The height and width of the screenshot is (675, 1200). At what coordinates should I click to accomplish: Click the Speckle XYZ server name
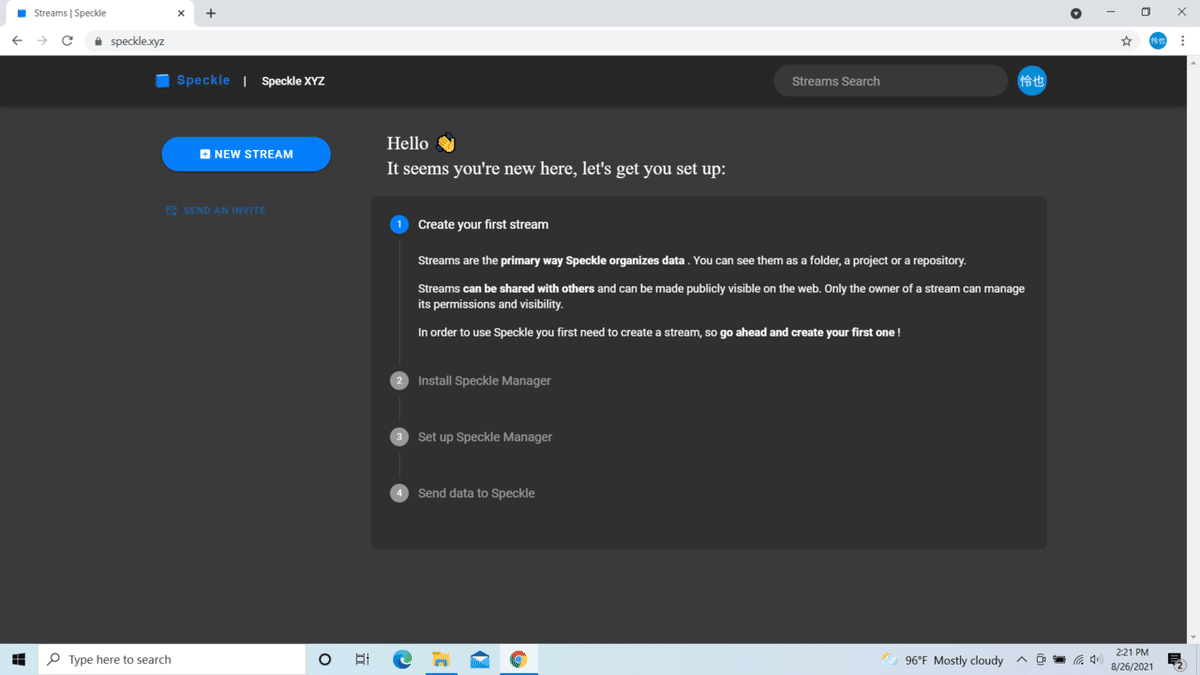[293, 81]
